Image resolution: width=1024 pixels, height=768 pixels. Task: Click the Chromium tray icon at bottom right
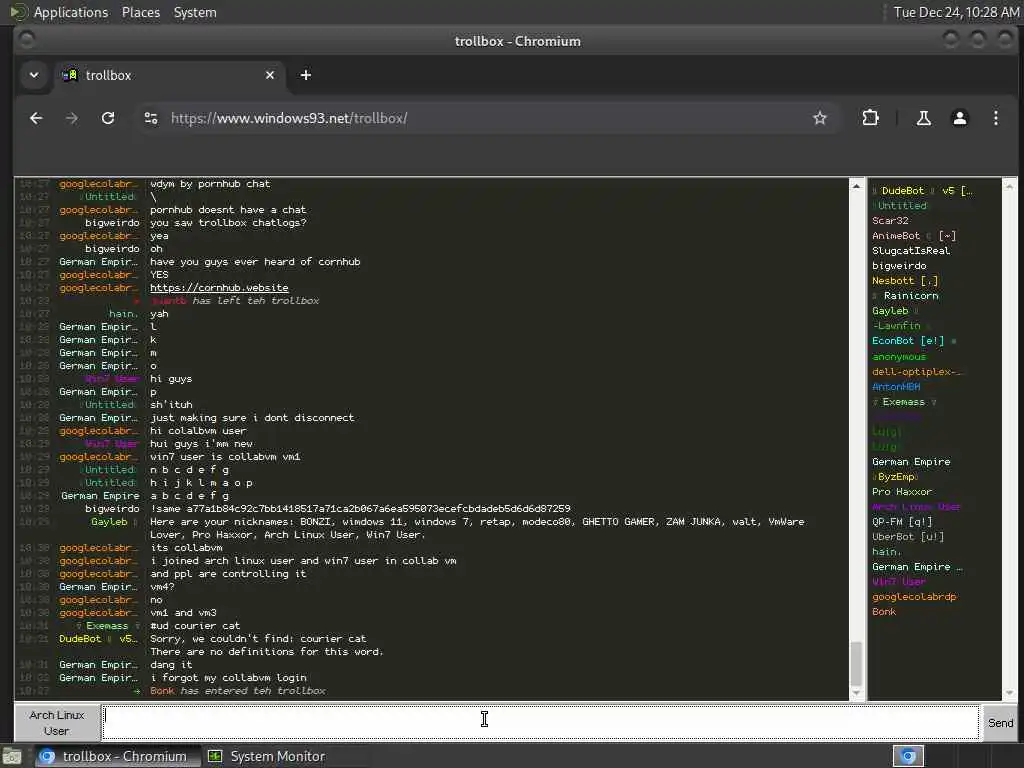point(908,756)
